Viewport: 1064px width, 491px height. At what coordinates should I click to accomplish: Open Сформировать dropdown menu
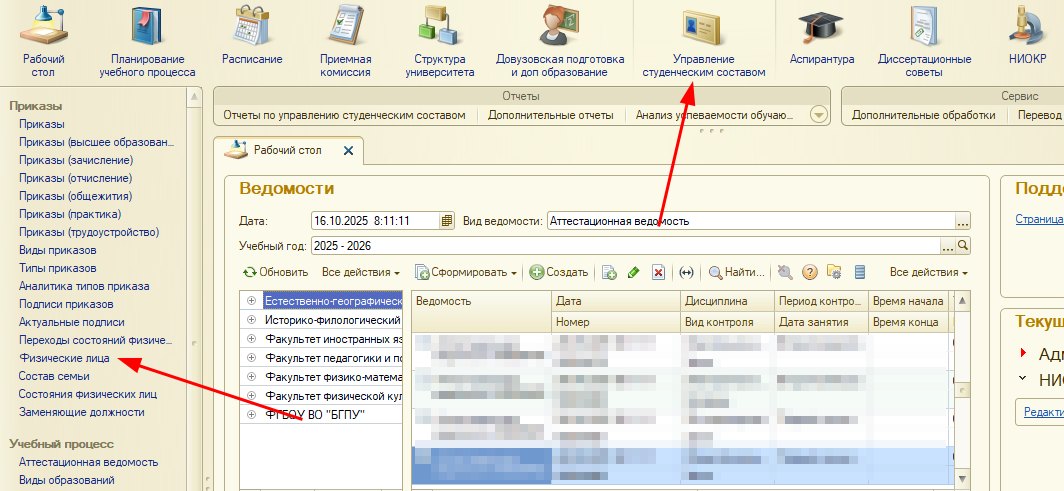(467, 272)
